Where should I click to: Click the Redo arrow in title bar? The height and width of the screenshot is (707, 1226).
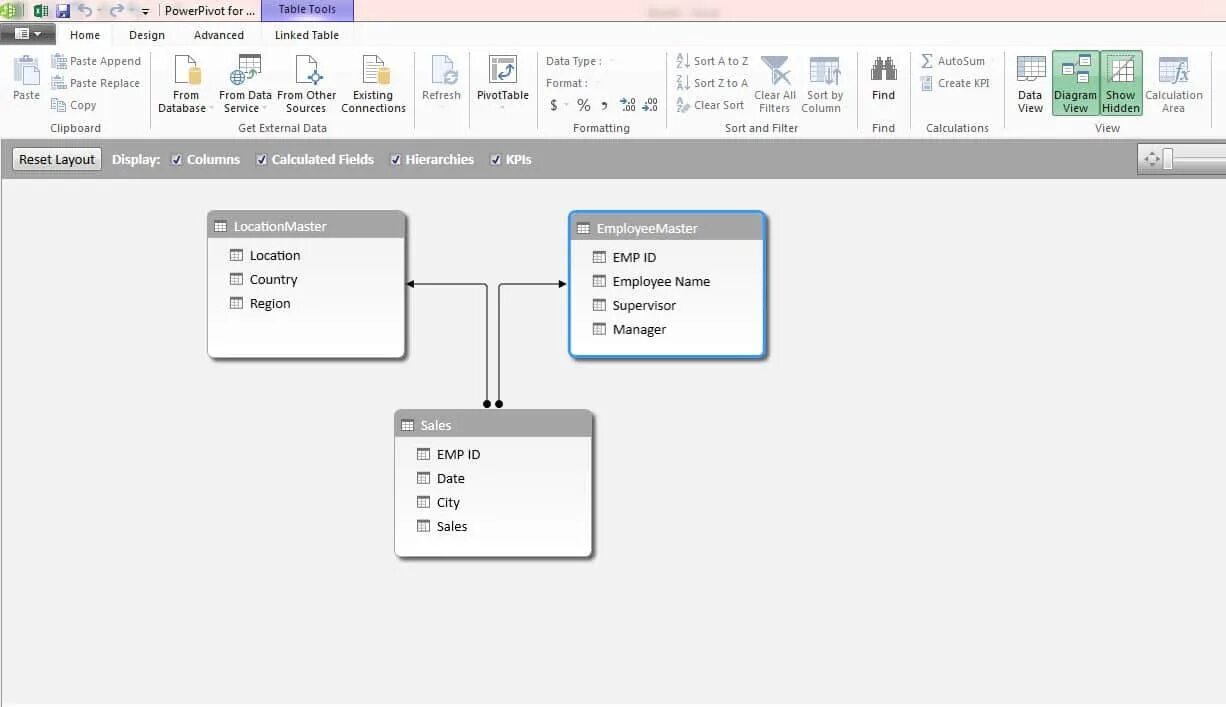click(x=116, y=11)
